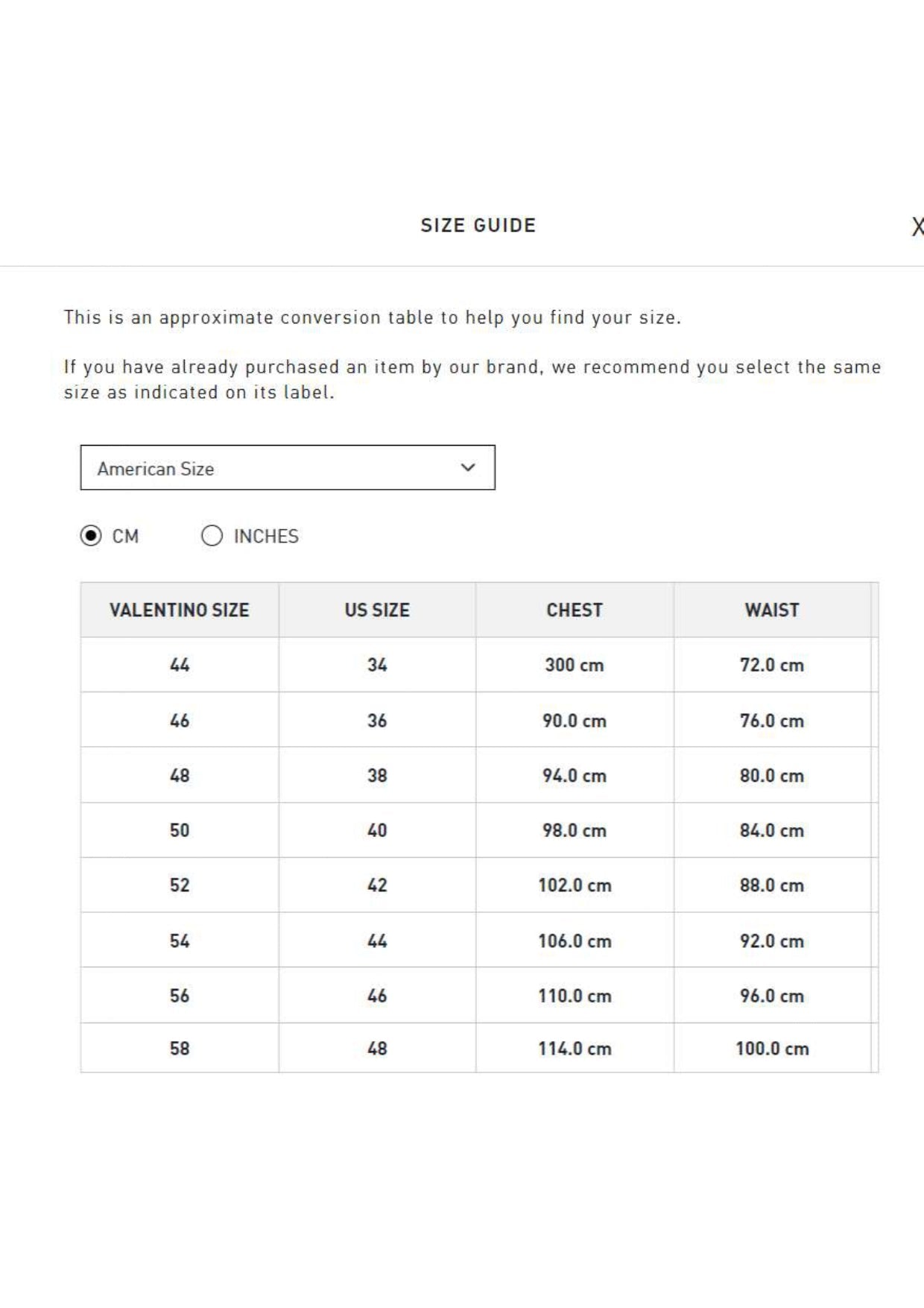Click the CHEST column header
The width and height of the screenshot is (924, 1308).
click(575, 610)
